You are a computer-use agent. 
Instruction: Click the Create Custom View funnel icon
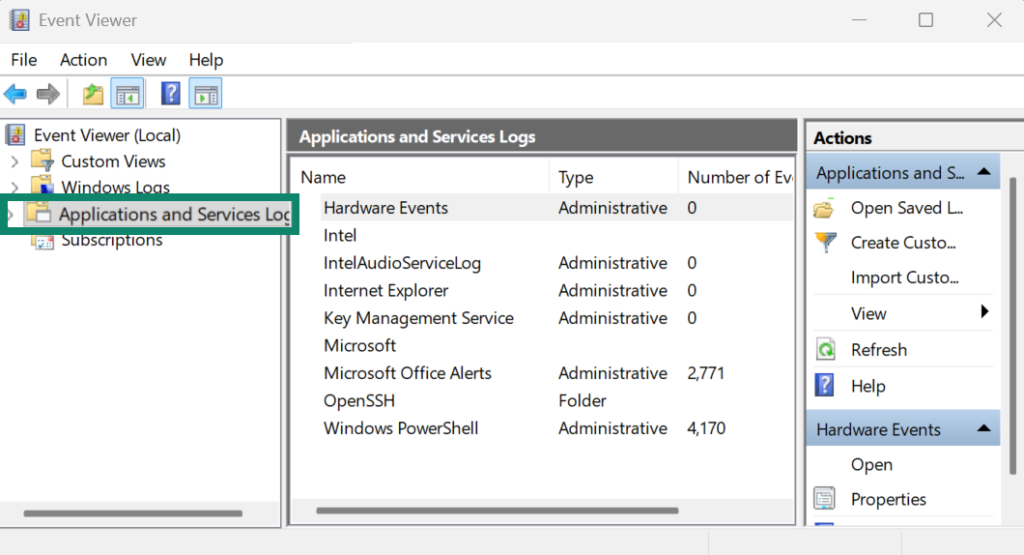tap(825, 242)
